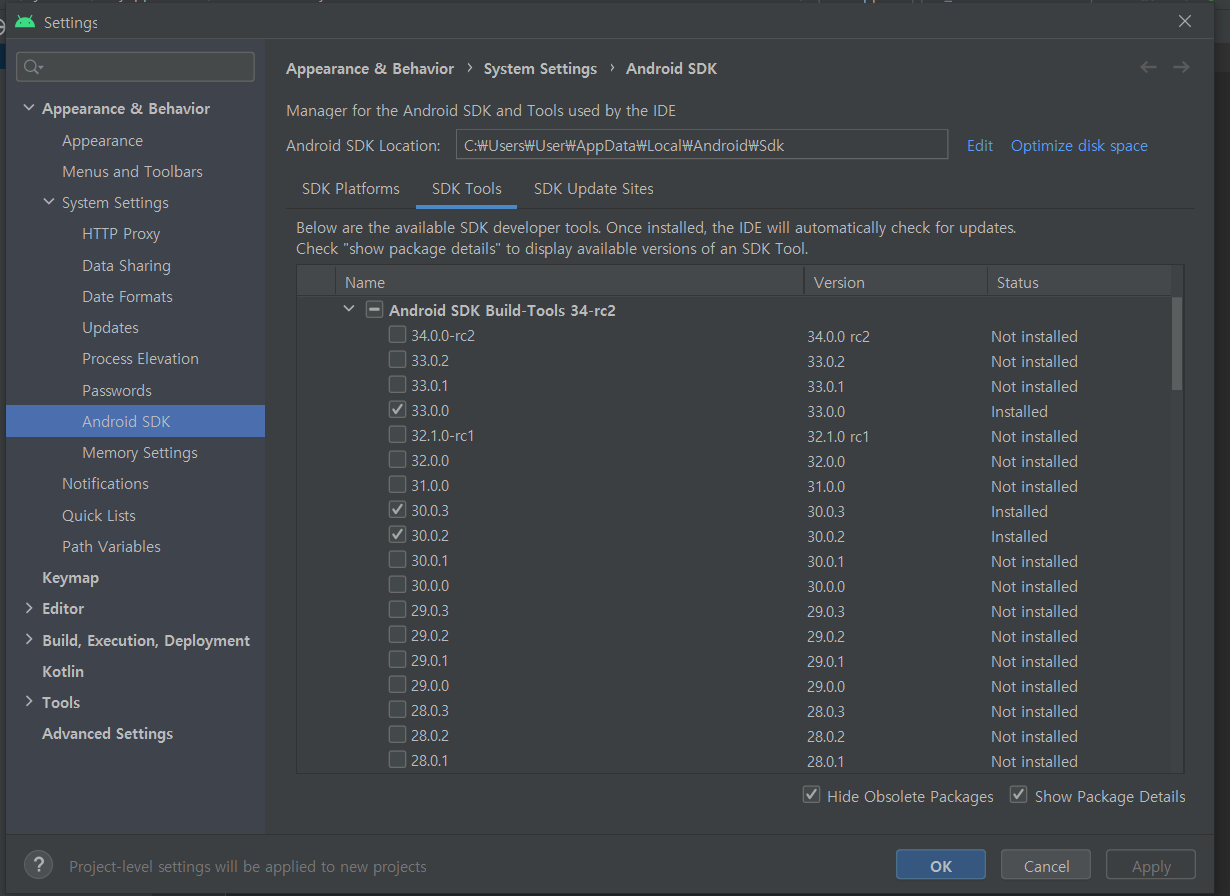Focus the settings search field

[135, 67]
